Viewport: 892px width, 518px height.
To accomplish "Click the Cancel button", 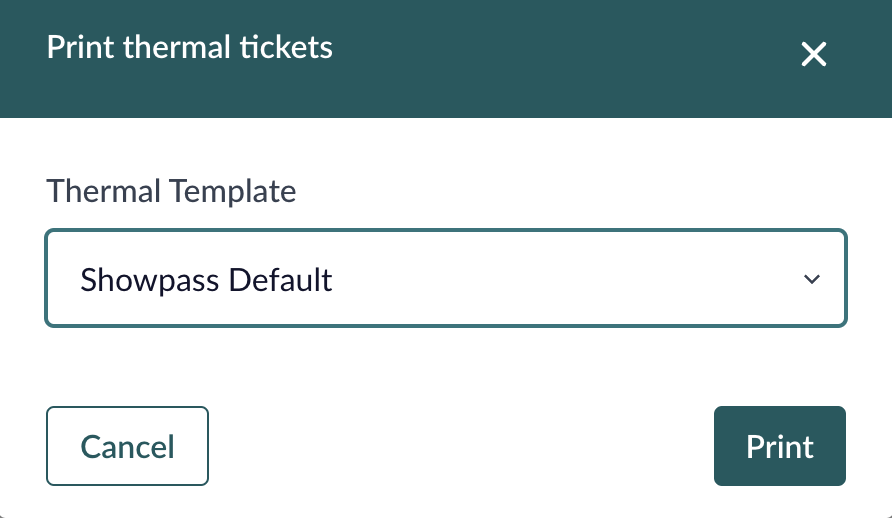I will click(x=127, y=446).
